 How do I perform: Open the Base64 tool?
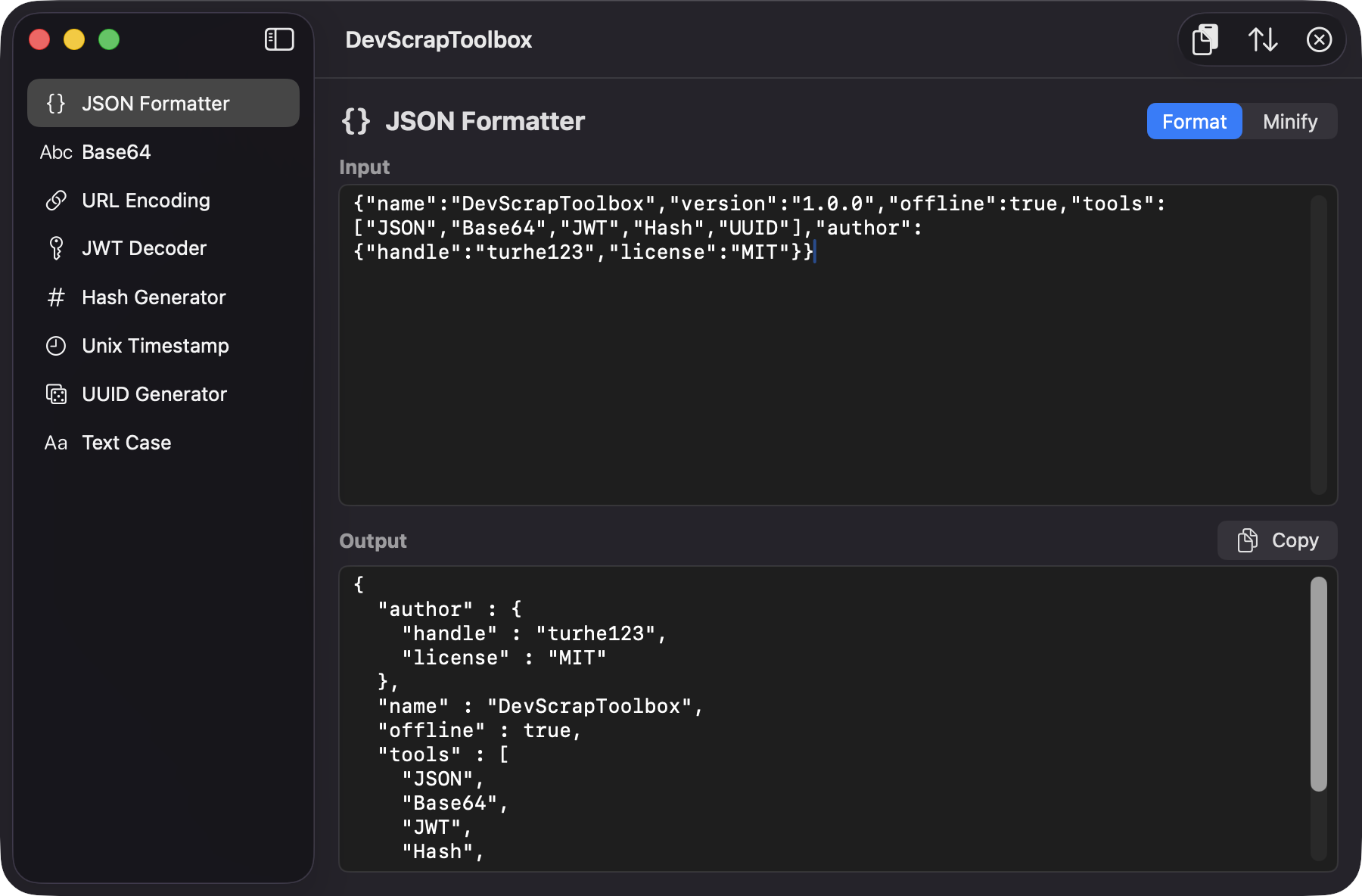coord(163,152)
